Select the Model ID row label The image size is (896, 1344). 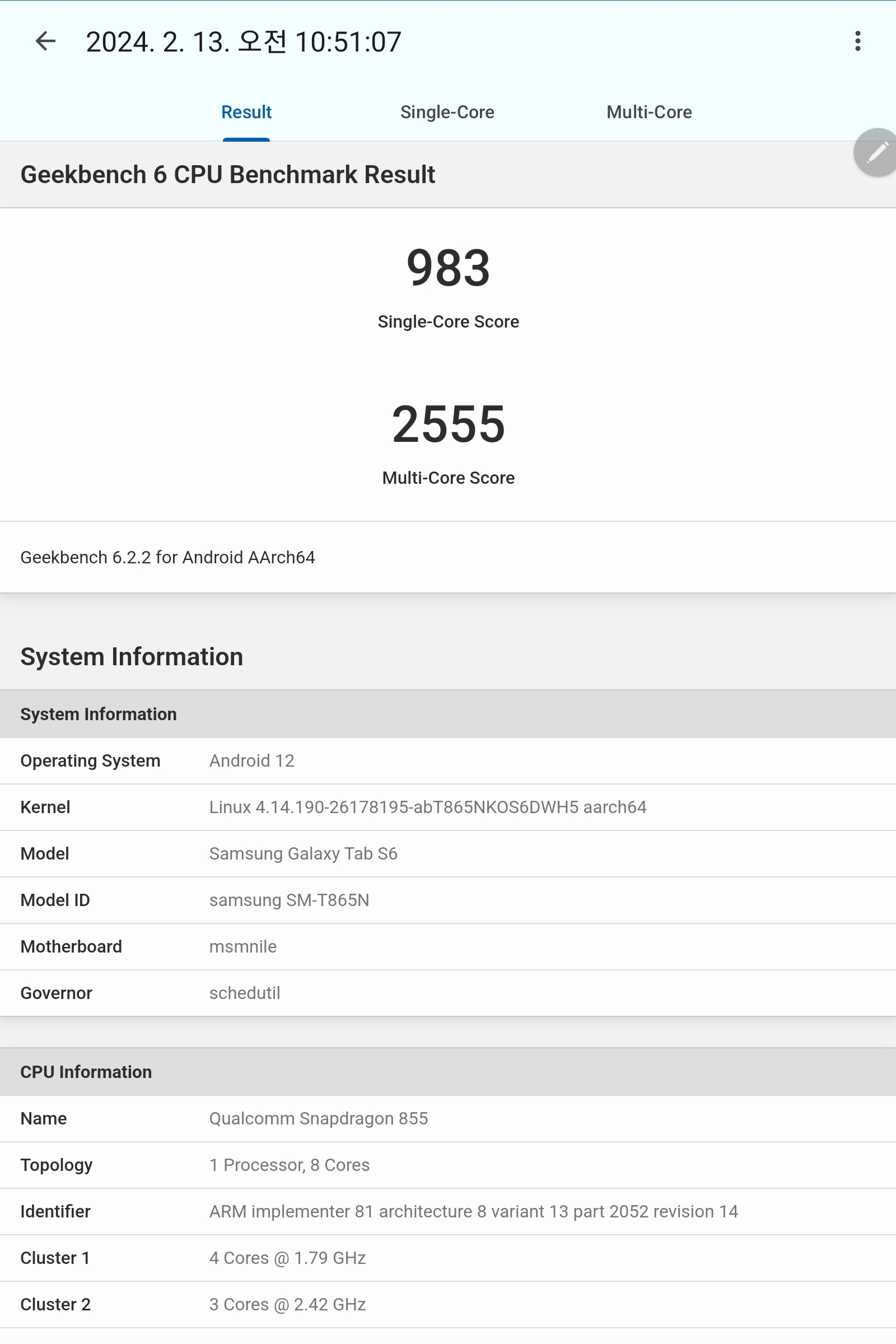(55, 900)
